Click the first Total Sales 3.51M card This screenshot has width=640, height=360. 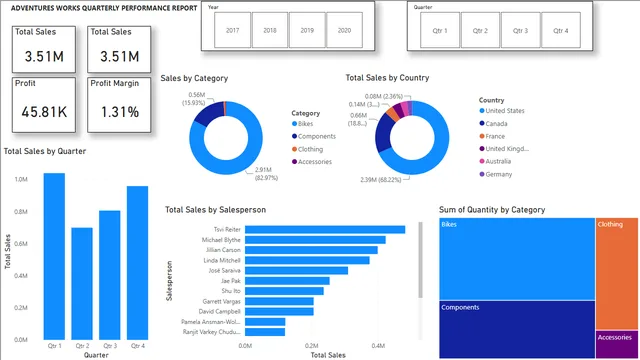44,49
